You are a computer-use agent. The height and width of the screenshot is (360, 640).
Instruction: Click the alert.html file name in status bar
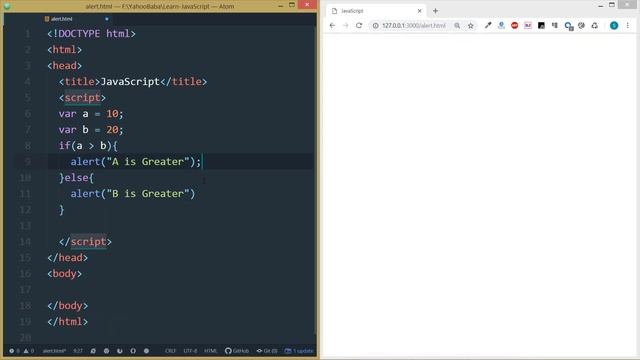[54, 351]
